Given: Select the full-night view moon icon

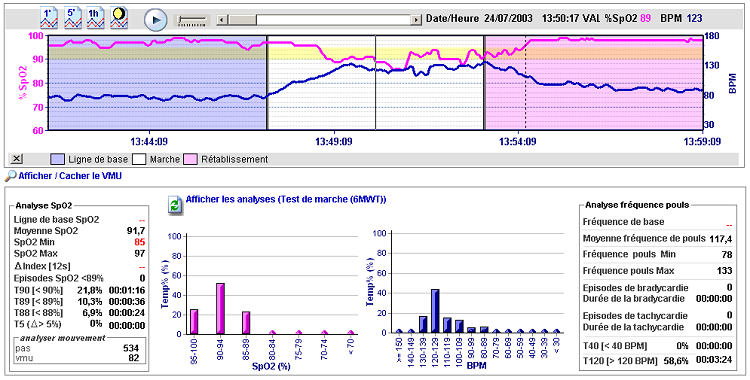Looking at the screenshot, I should (x=119, y=18).
